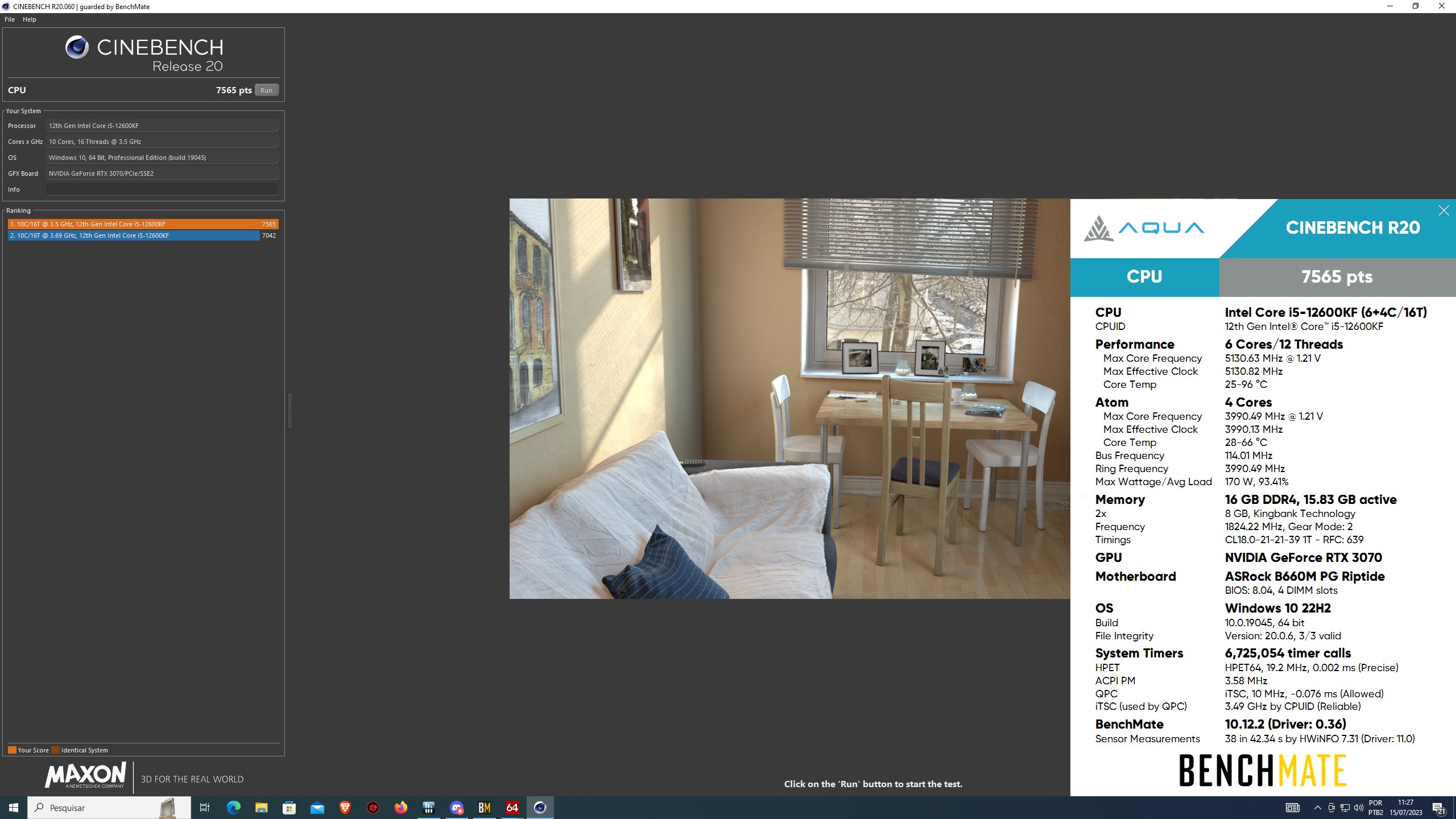The image size is (1456, 819).
Task: Open the clock and calendar flyout
Action: pos(1405,808)
